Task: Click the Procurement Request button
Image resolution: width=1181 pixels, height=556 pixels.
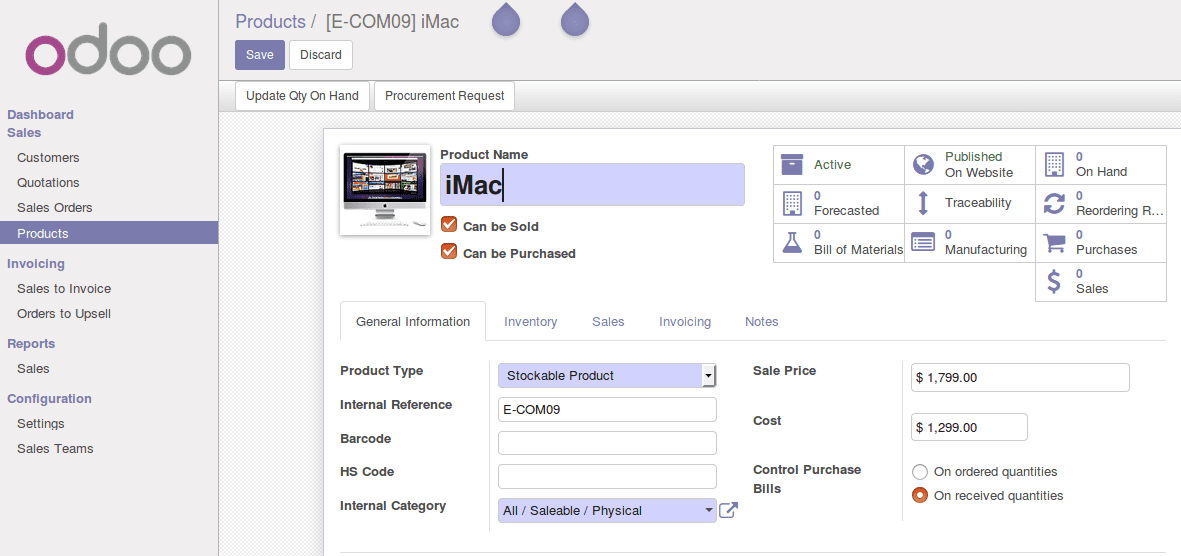Action: [x=444, y=96]
